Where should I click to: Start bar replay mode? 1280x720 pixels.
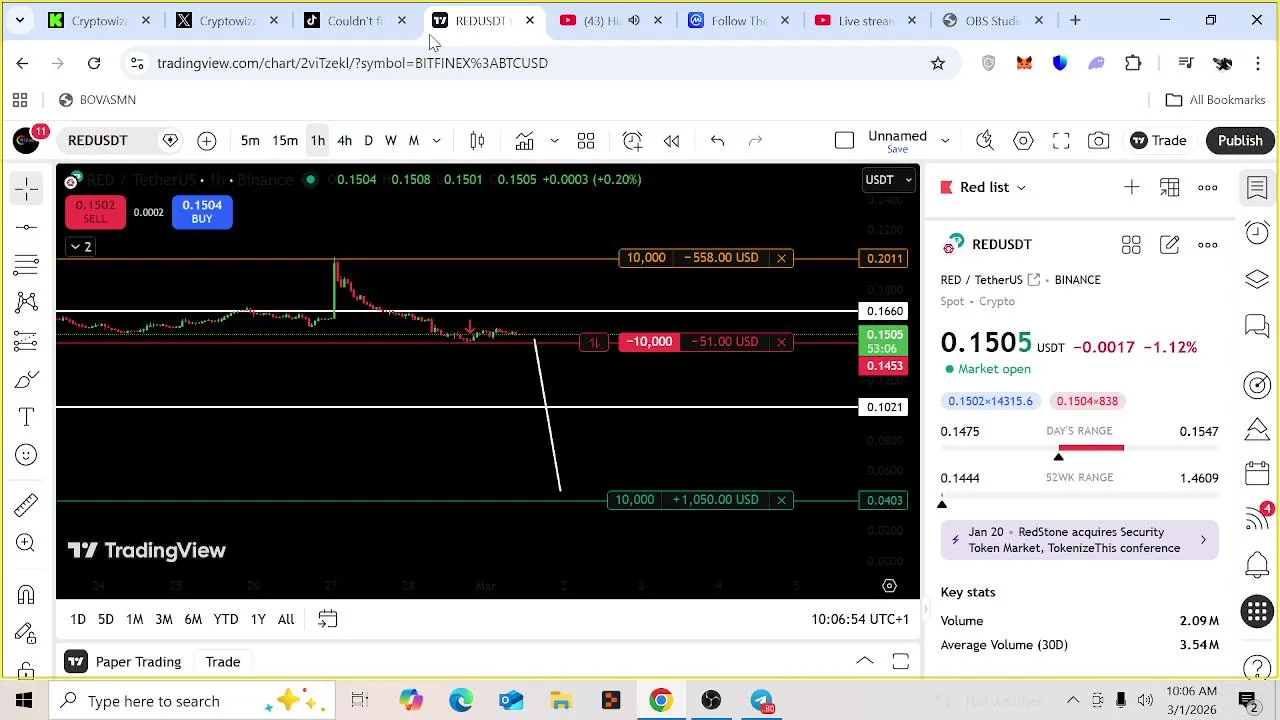pyautogui.click(x=672, y=141)
